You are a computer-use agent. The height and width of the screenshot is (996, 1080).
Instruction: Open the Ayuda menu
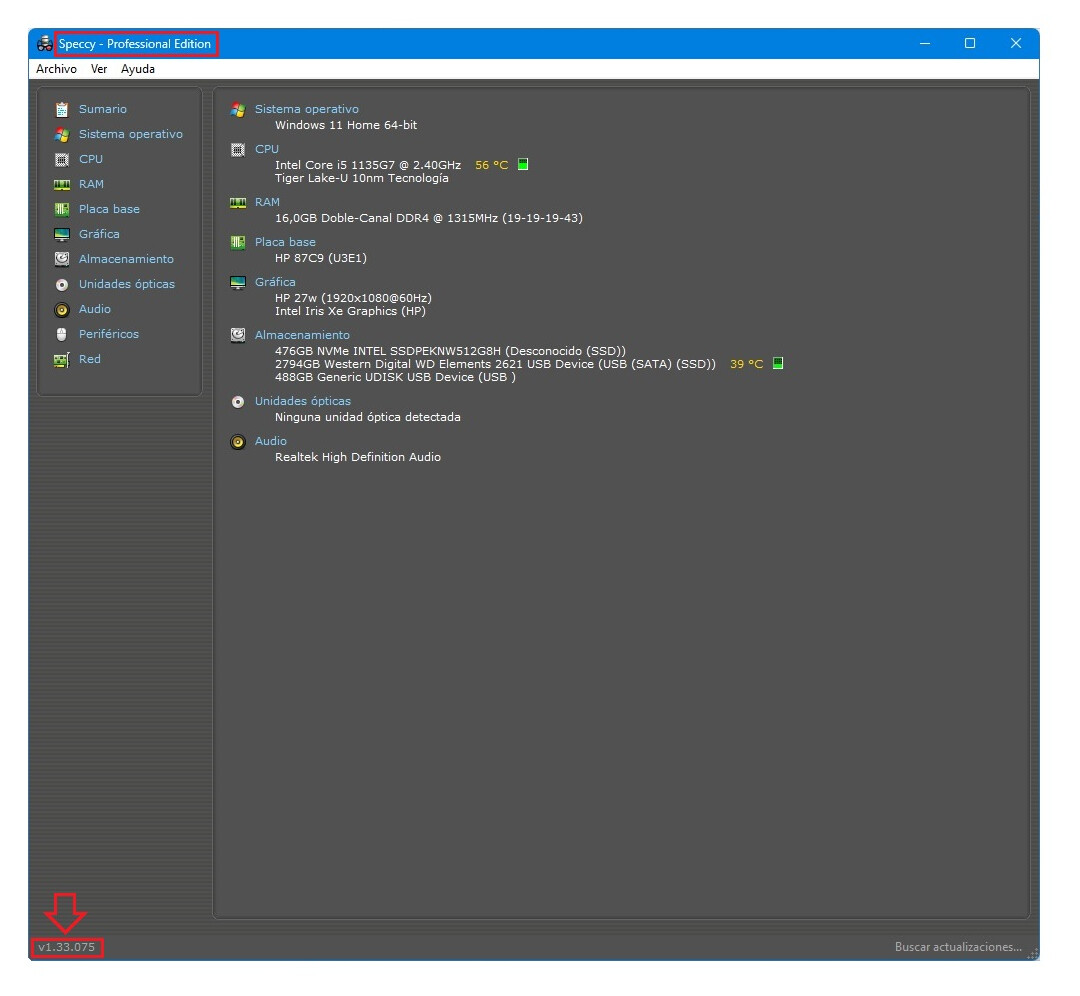[x=138, y=69]
